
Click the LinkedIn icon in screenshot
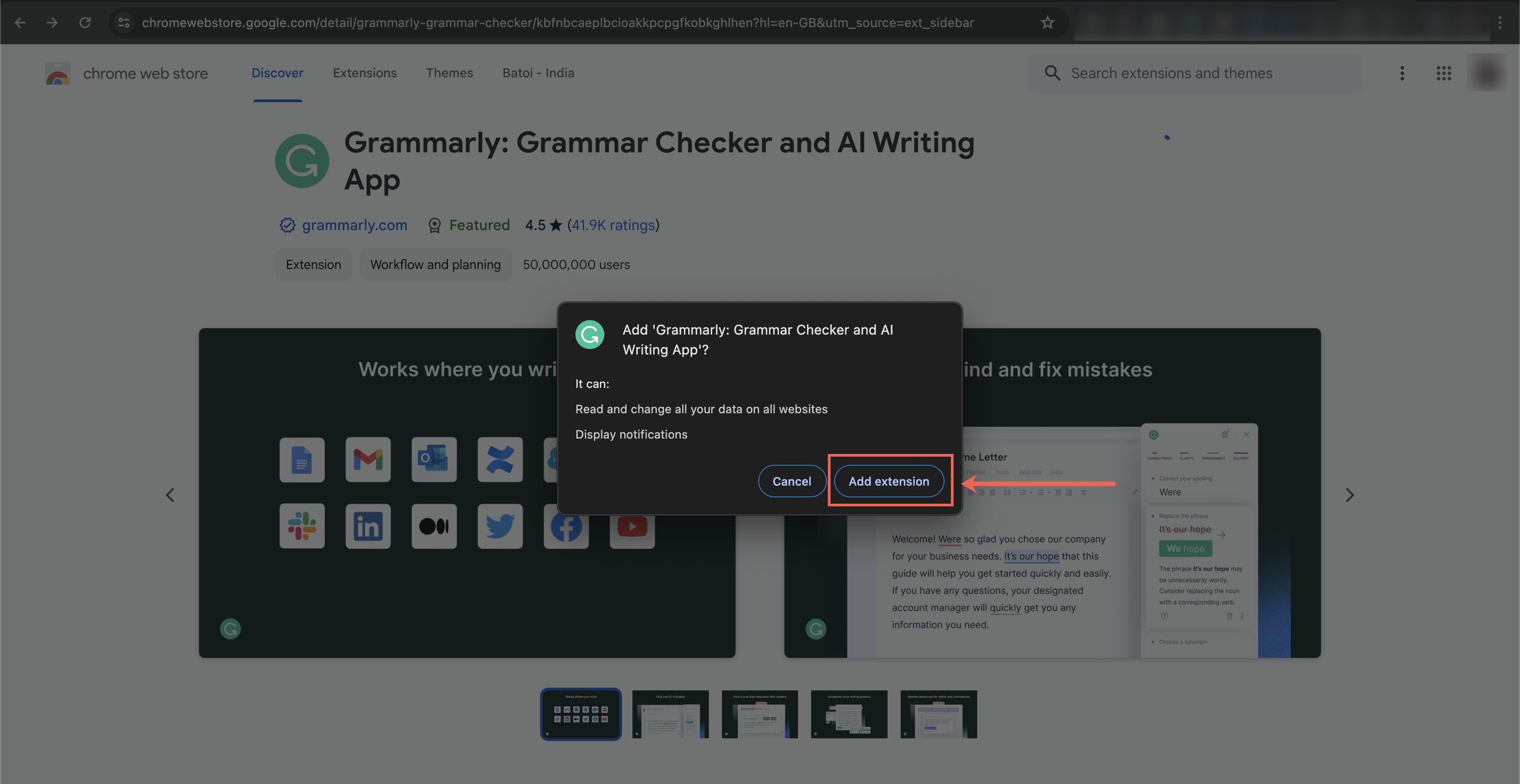[x=368, y=526]
